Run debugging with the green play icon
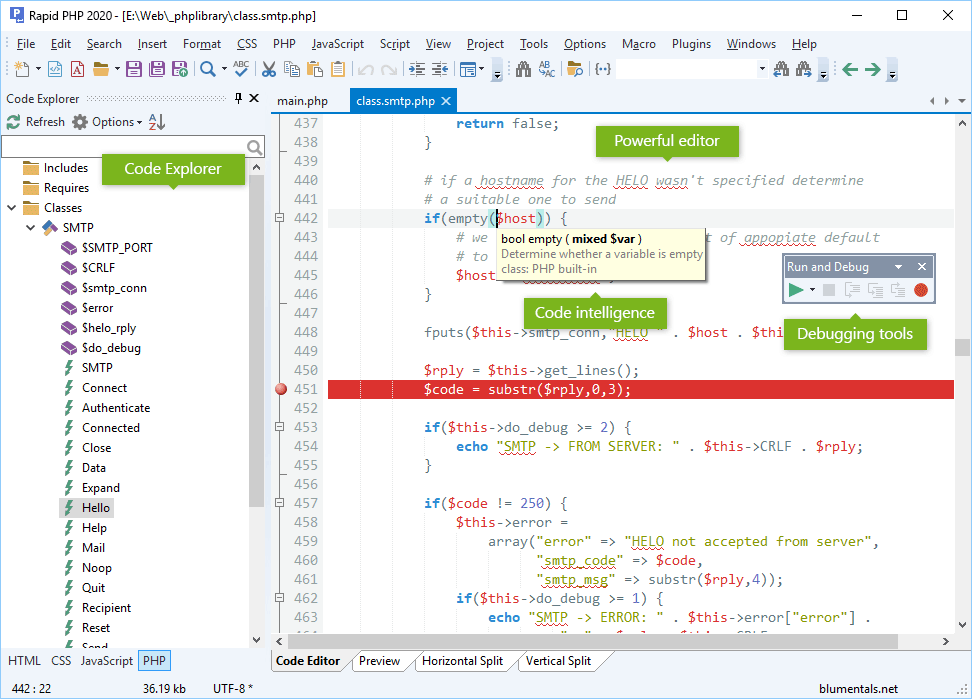Screen dimensions: 972x699 [795, 290]
